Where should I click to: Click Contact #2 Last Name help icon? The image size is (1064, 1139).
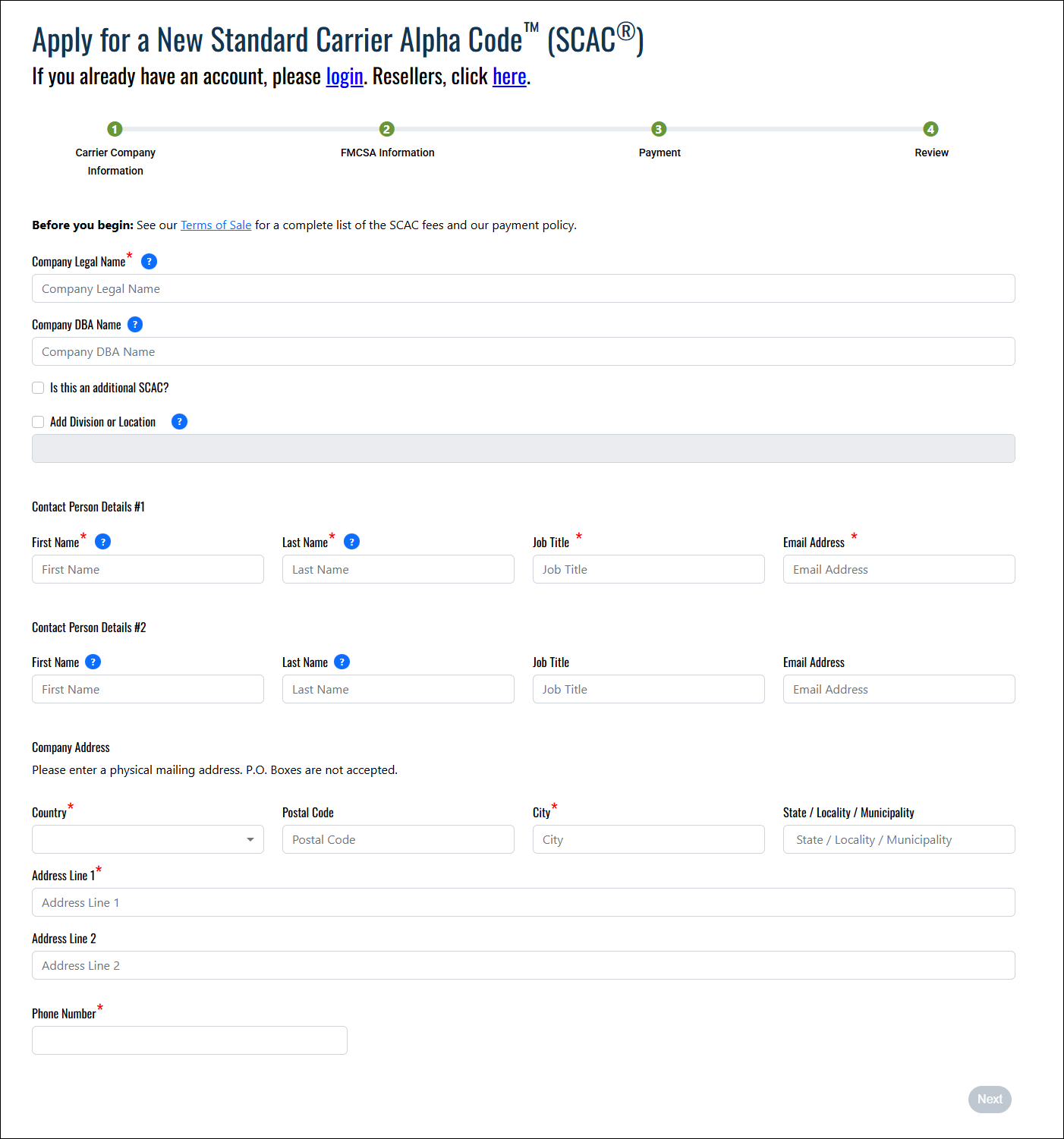pyautogui.click(x=342, y=662)
